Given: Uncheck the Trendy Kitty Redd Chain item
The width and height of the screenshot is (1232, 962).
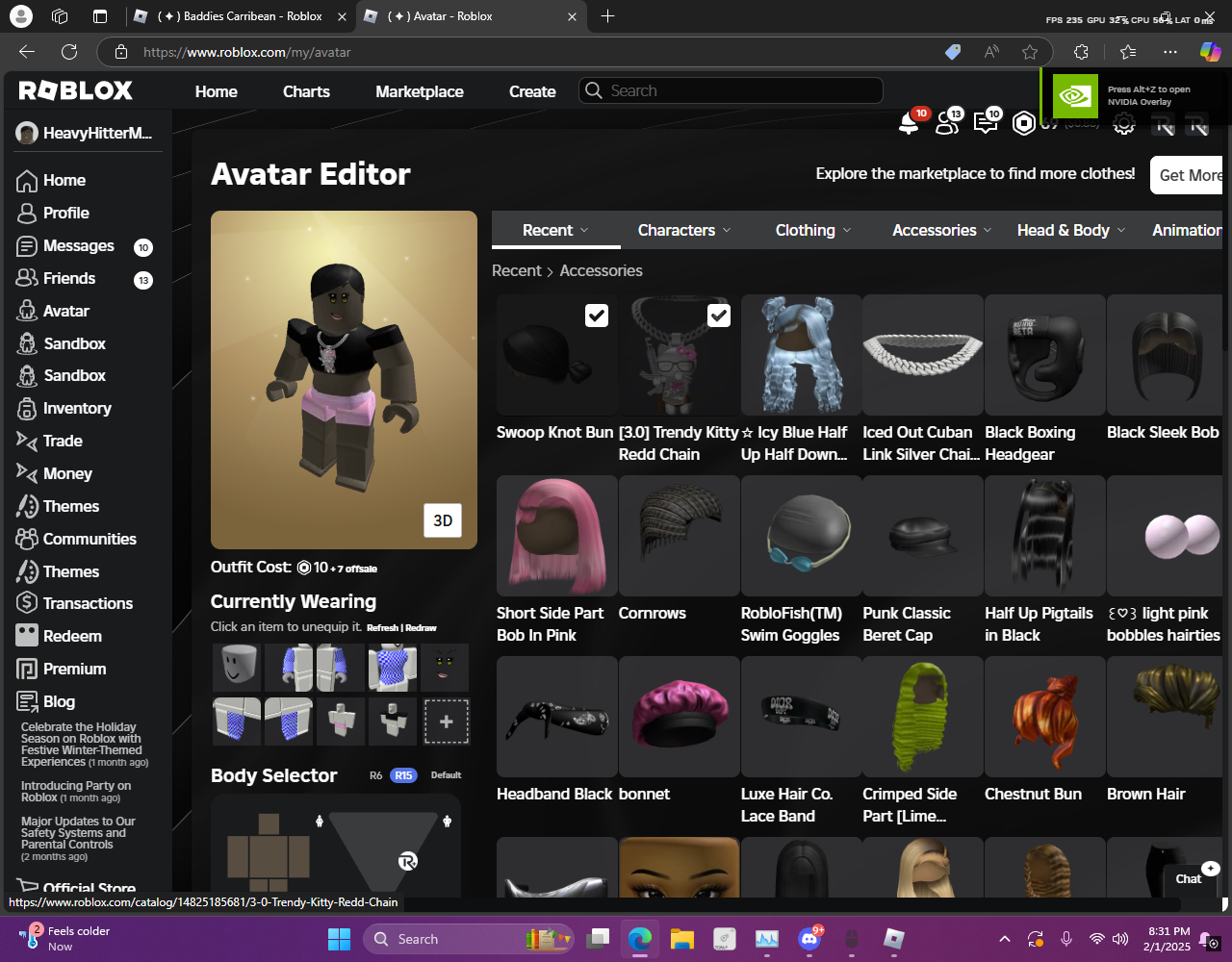Looking at the screenshot, I should [x=719, y=316].
